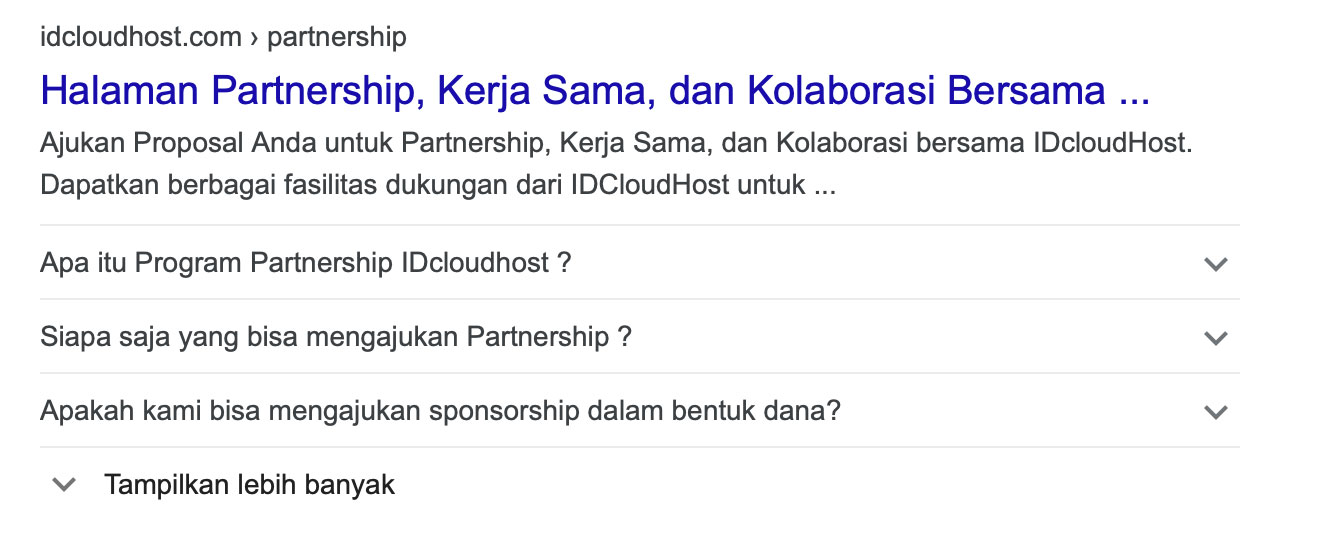Expand 'Siapa saja yang bisa mengajukan Partnership ?'
Screen dimensions: 1320x554
pos(336,337)
